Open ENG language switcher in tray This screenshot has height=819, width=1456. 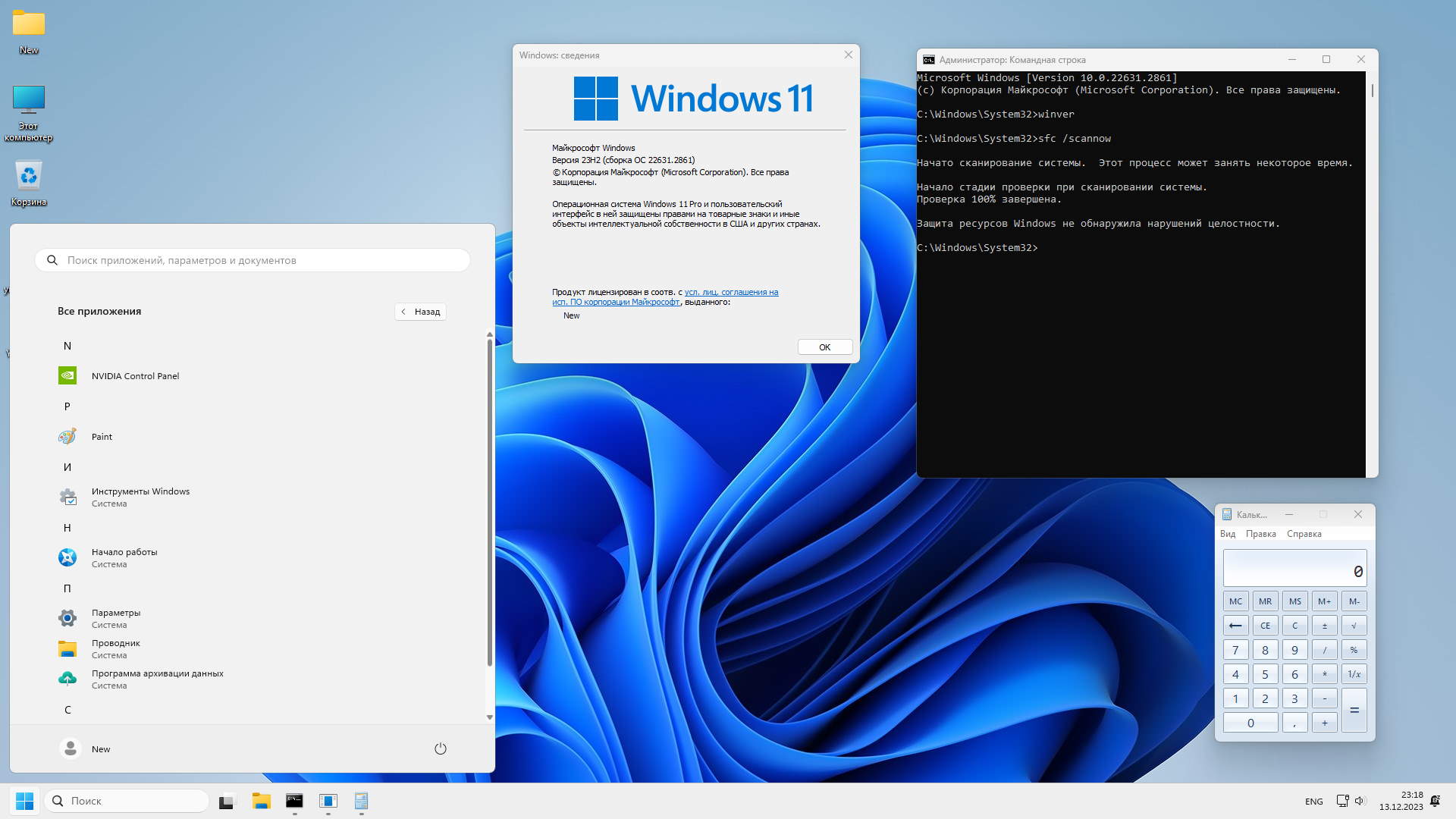click(1313, 802)
